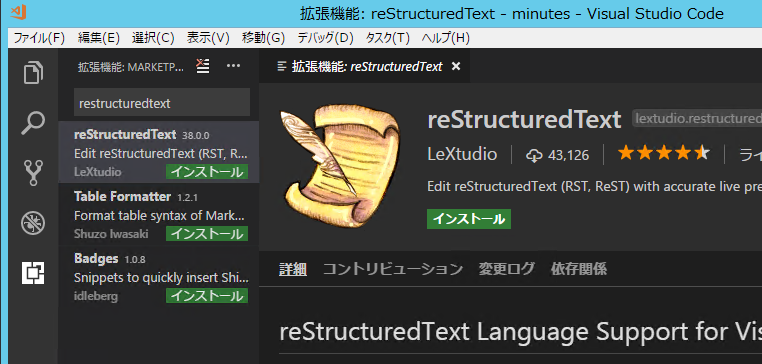Open the 移動(G) menu
762x364 pixels.
[x=263, y=38]
